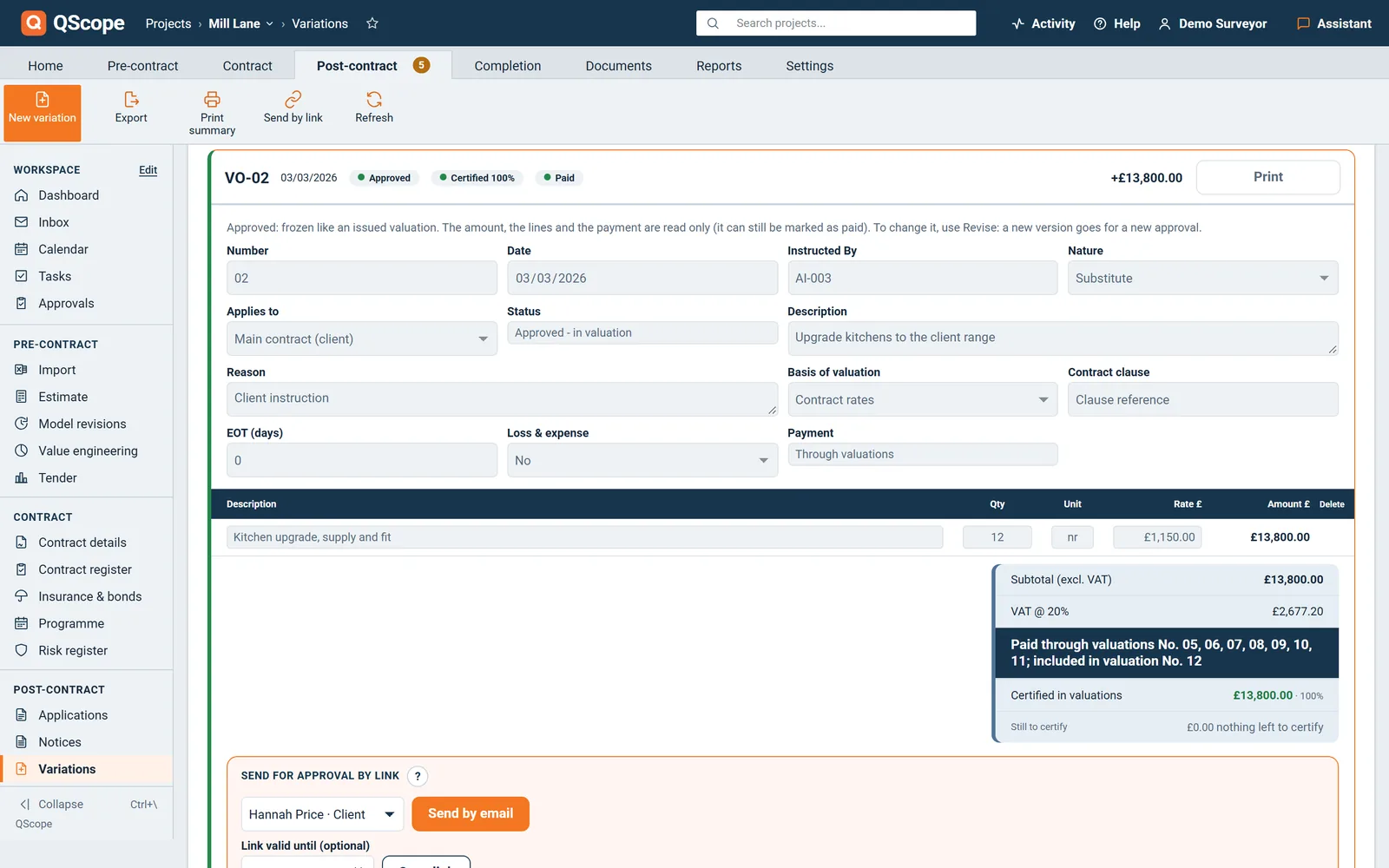Screen dimensions: 1389x868
Task: Click the Print button for VO-02
Action: click(x=1267, y=177)
